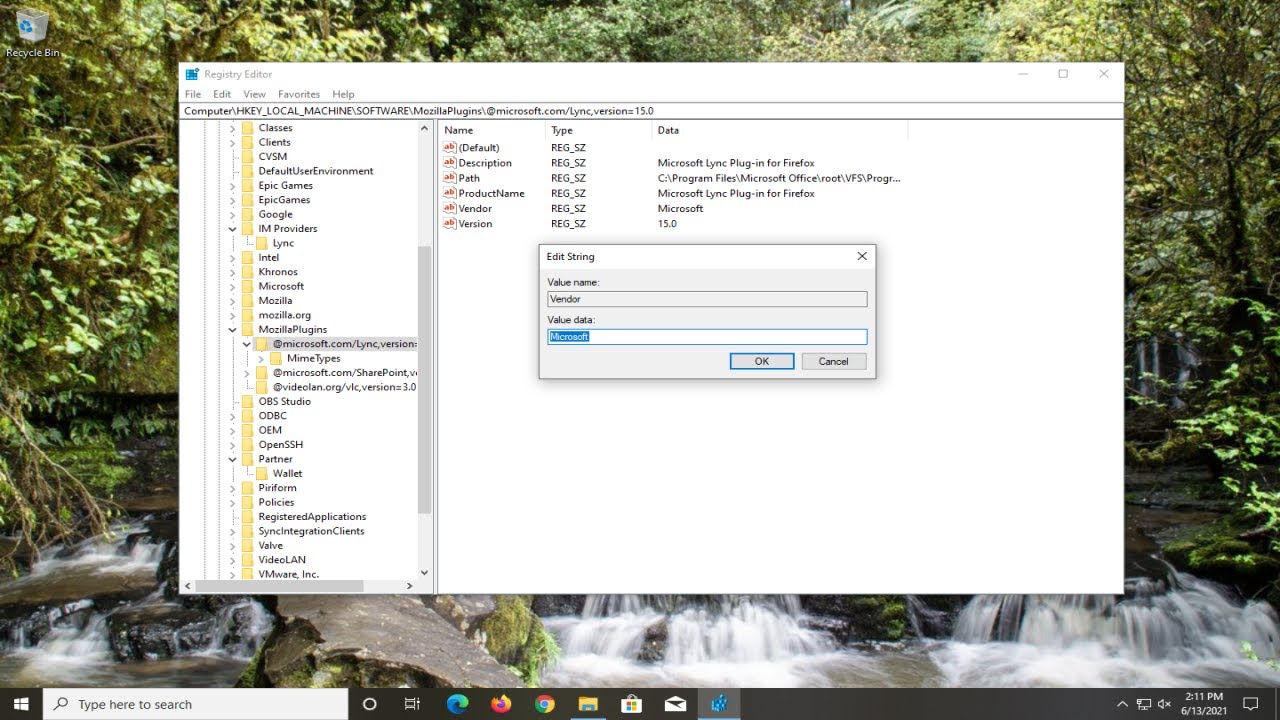Screen dimensions: 1280x720
Task: Click the Epic Games folder icon
Action: (x=247, y=185)
